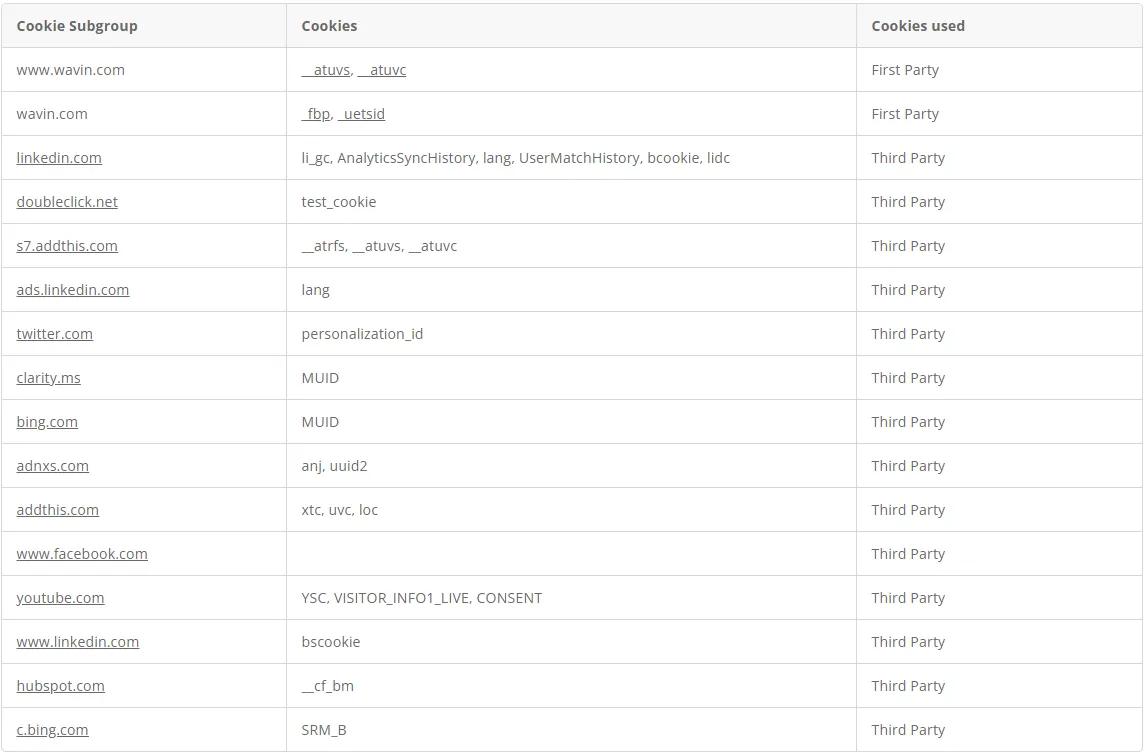Viewport: 1144px width, 753px height.
Task: Select the YSC, VISITOR_INFO1_LIVE, CONSENT cell
Action: pyautogui.click(x=571, y=598)
